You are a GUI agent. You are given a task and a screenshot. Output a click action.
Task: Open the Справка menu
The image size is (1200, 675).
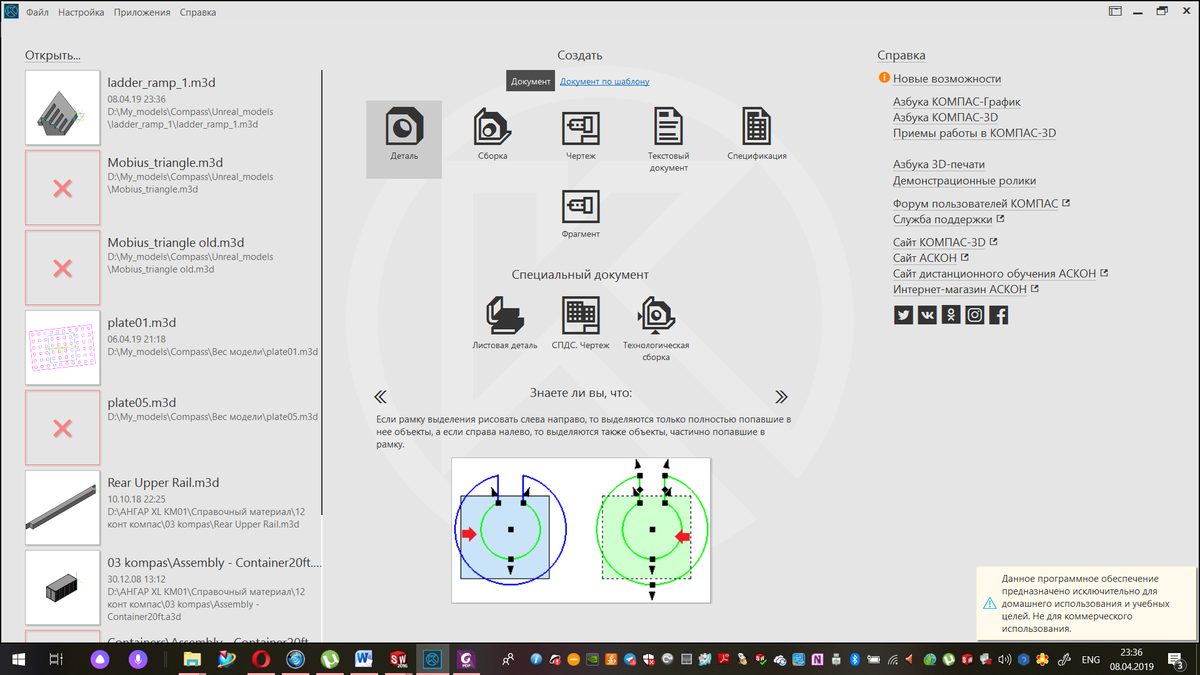pos(198,13)
